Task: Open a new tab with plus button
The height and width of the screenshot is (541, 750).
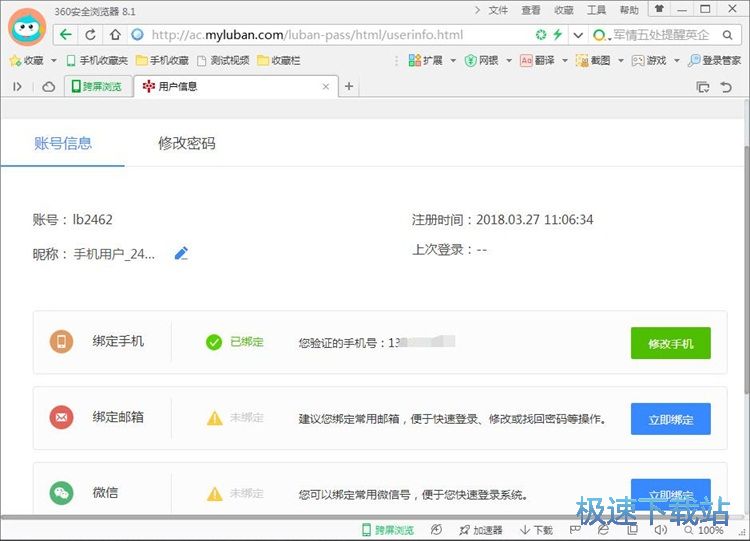Action: click(x=349, y=86)
